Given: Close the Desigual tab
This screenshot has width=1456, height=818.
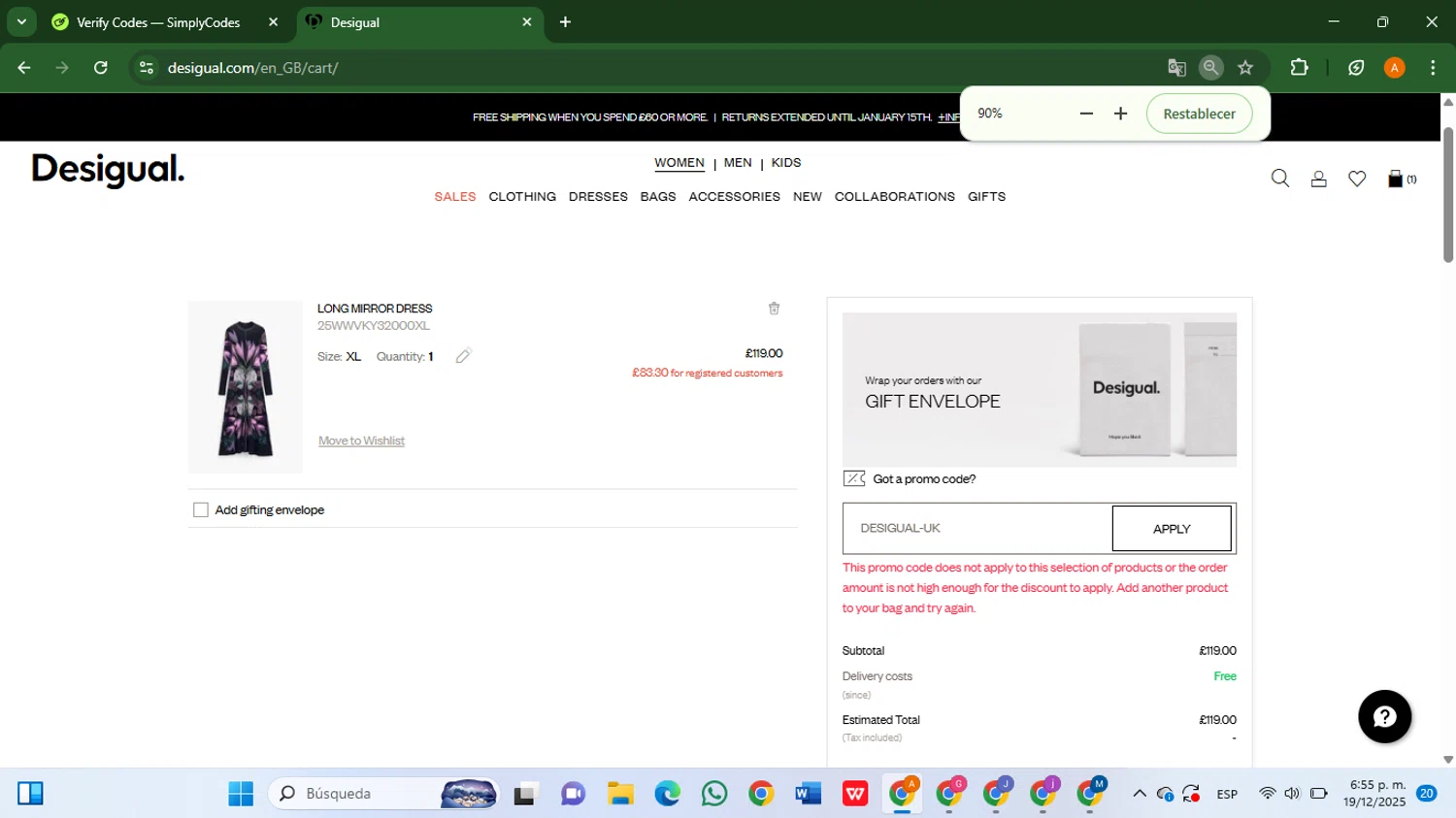Looking at the screenshot, I should 527,21.
